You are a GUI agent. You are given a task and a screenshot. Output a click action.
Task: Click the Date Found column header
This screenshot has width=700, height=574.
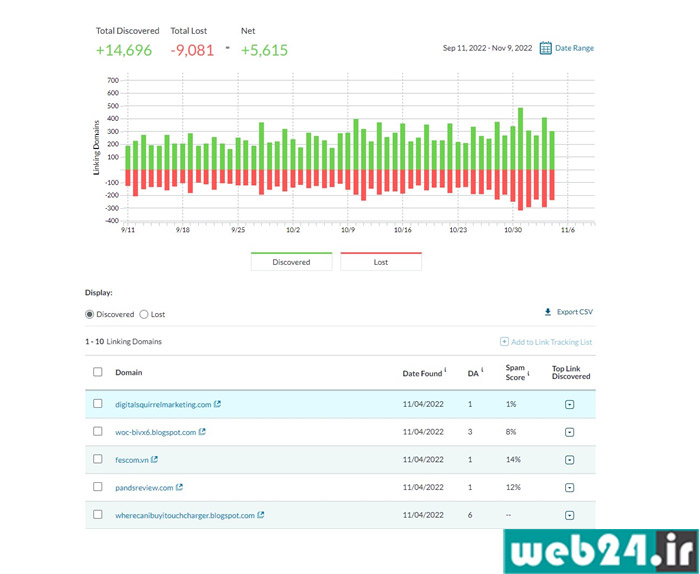pyautogui.click(x=422, y=373)
